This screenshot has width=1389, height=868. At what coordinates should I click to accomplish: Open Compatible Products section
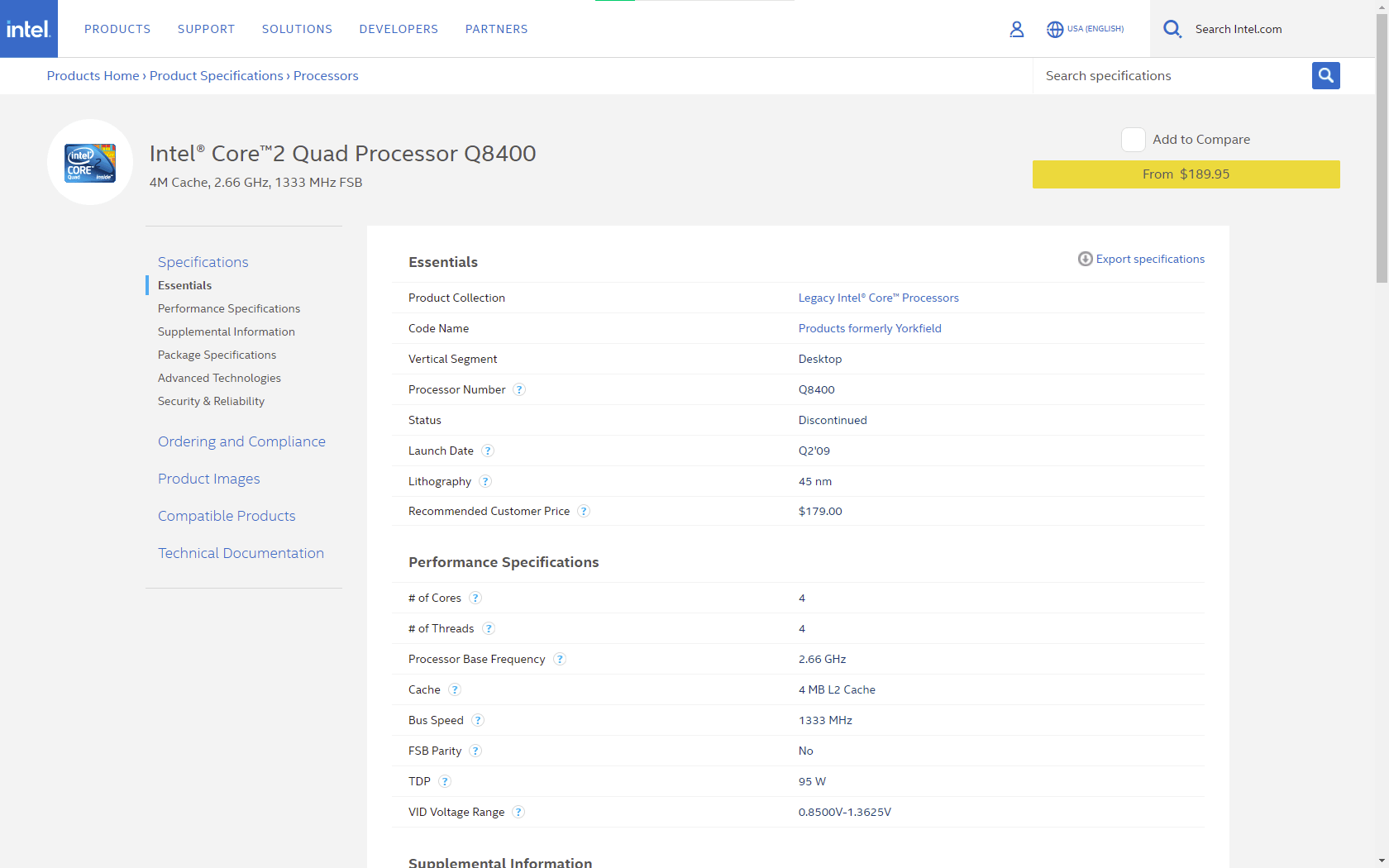point(227,516)
